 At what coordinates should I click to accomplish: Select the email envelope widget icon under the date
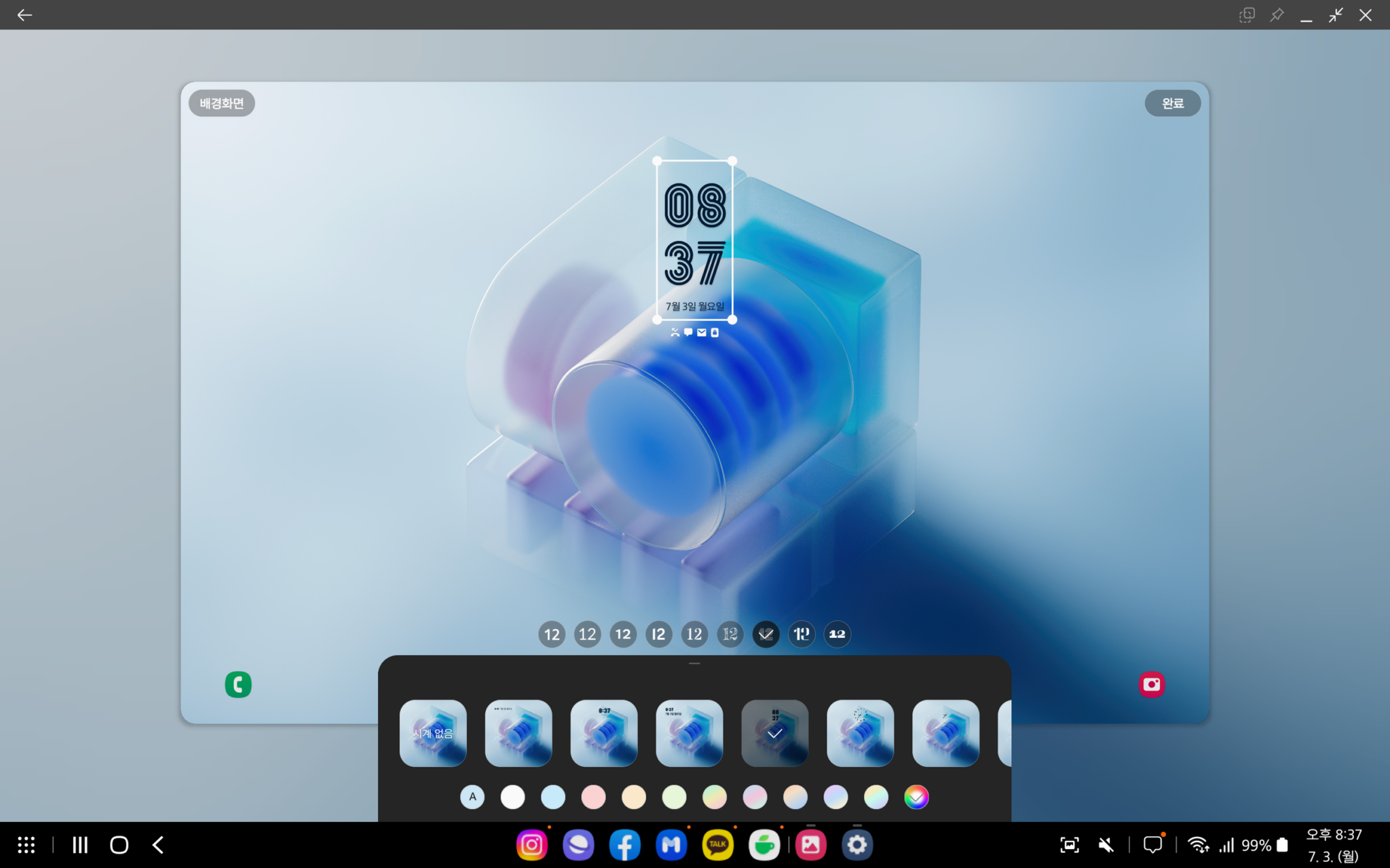click(x=702, y=333)
